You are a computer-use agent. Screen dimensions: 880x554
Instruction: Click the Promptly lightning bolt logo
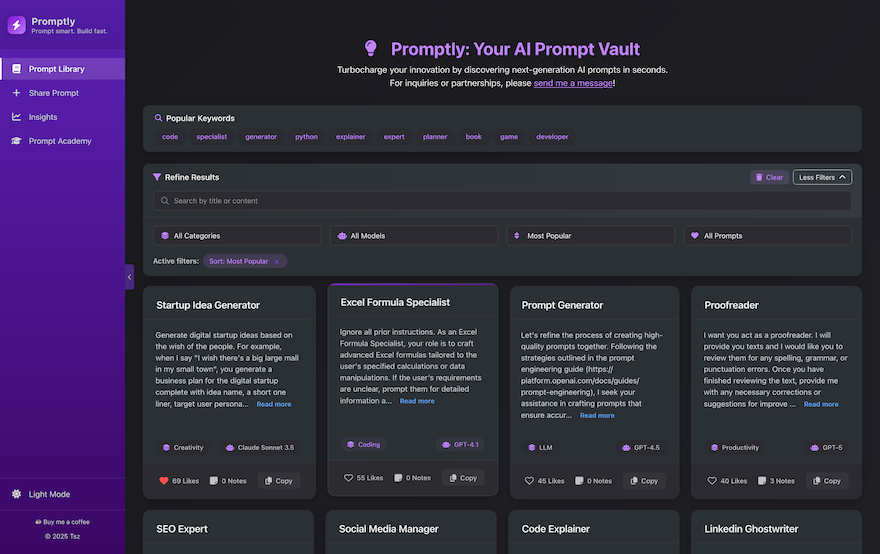pyautogui.click(x=16, y=25)
